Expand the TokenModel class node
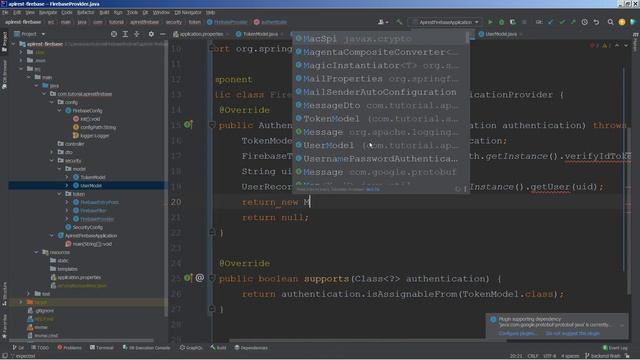 (67, 177)
